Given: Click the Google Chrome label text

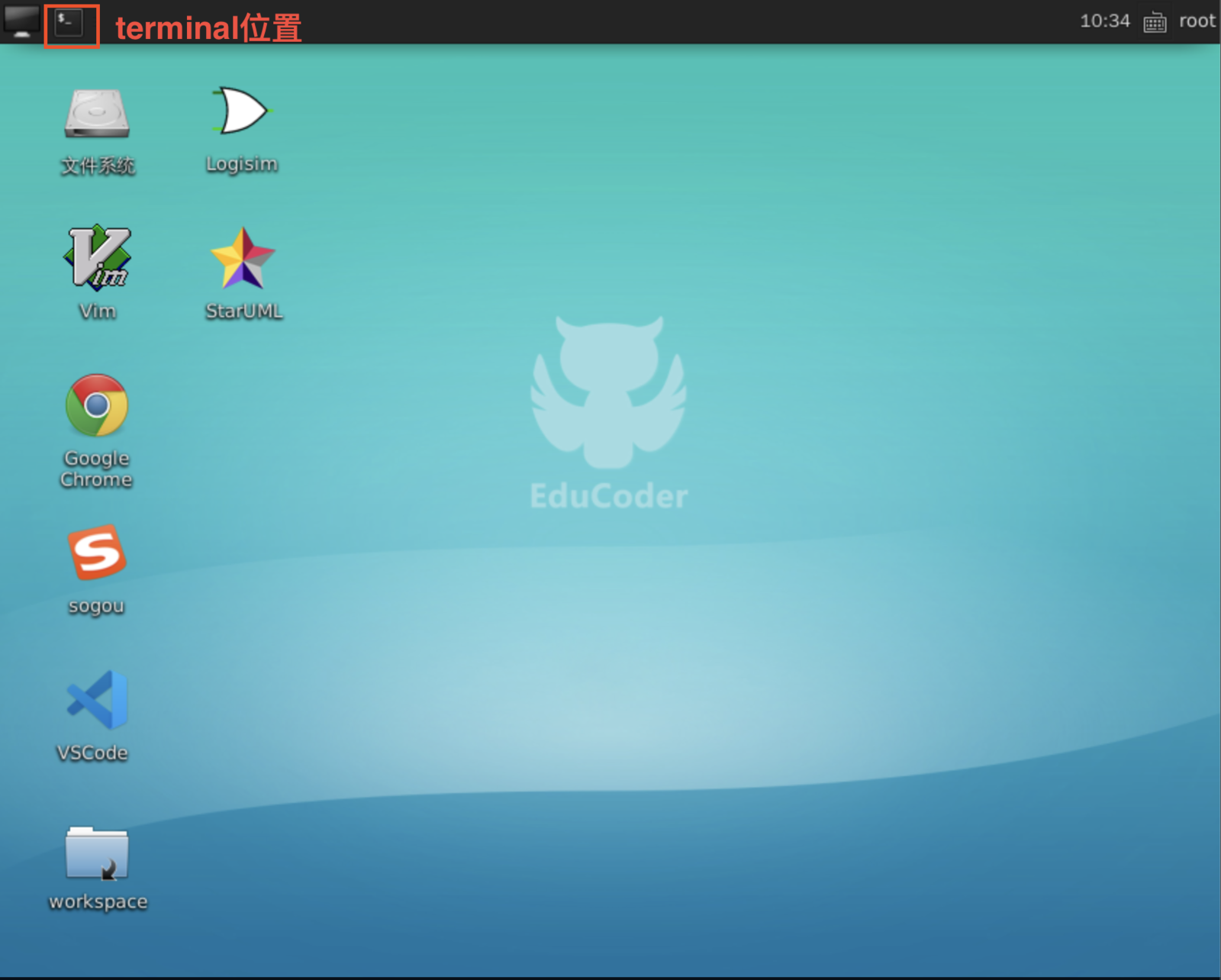Looking at the screenshot, I should pyautogui.click(x=96, y=469).
